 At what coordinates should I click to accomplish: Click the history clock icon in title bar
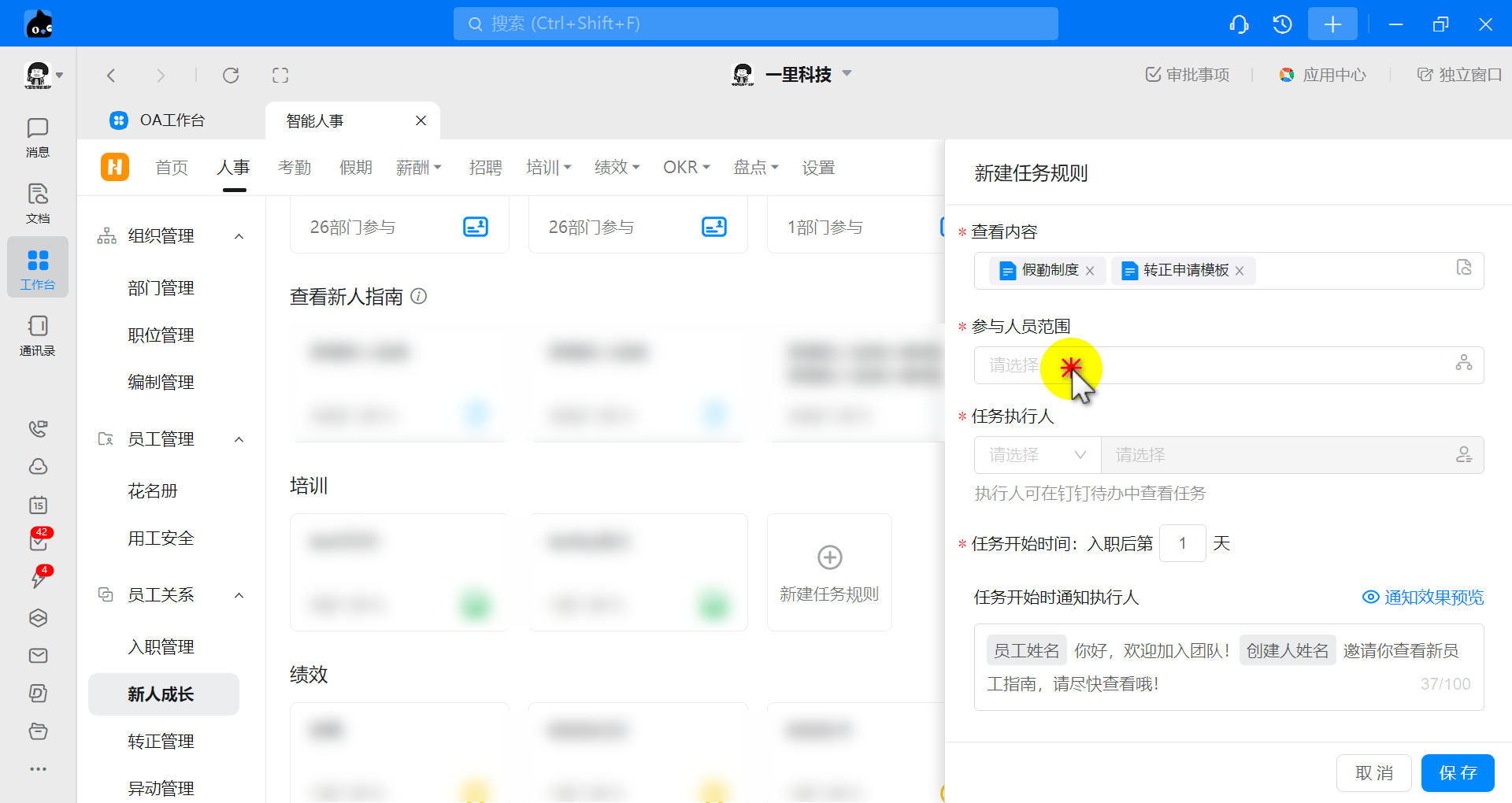click(x=1282, y=24)
